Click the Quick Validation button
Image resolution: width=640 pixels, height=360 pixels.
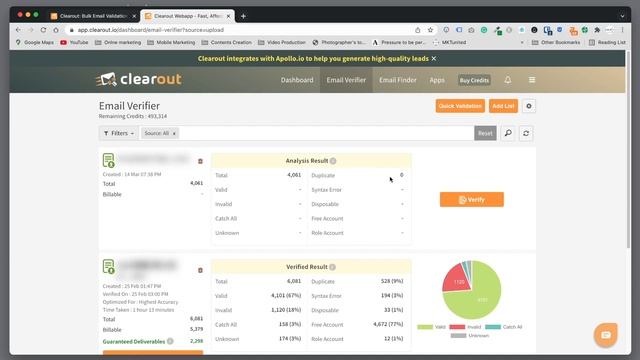coord(460,106)
